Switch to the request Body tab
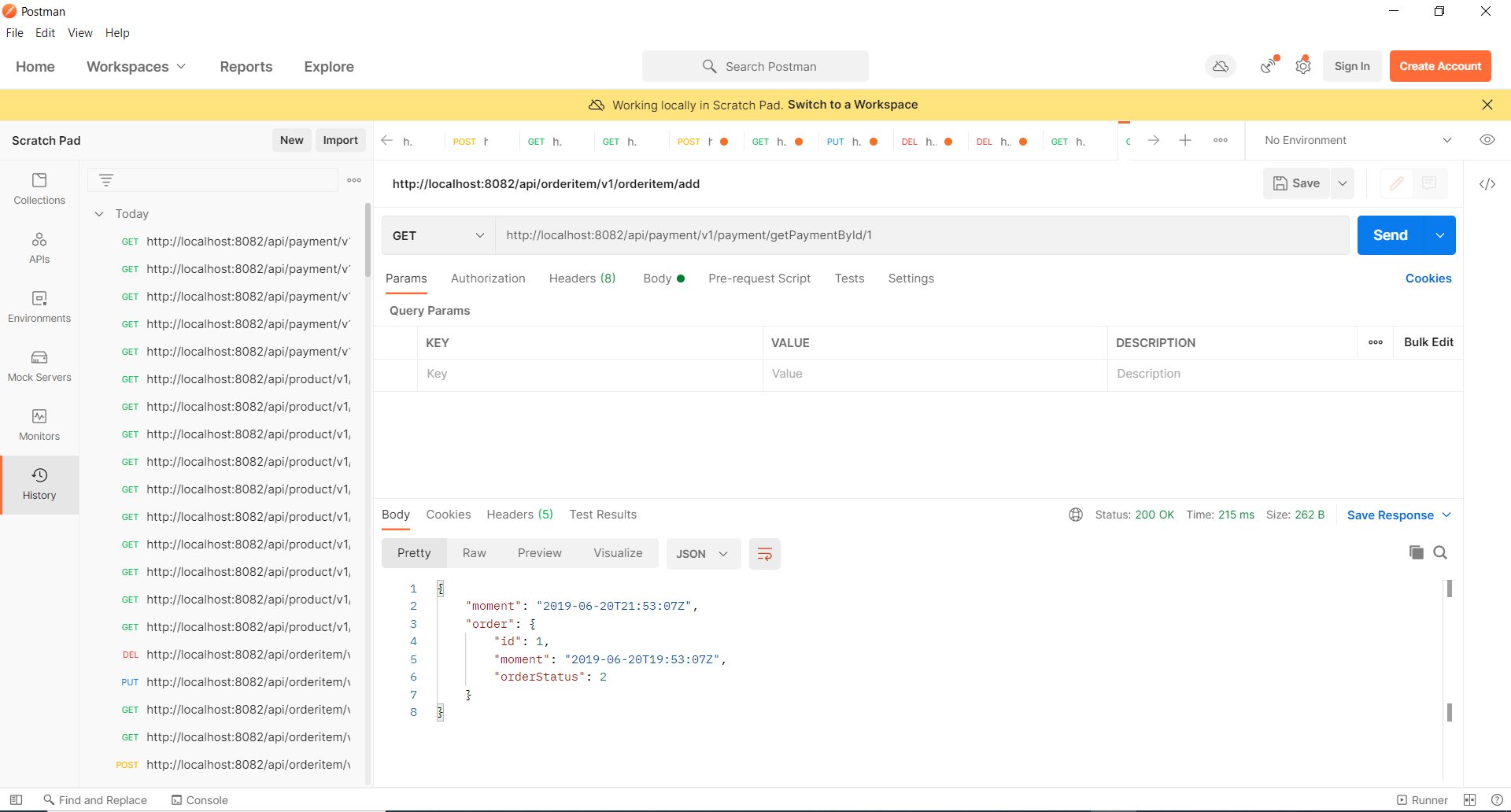The width and height of the screenshot is (1511, 812). coord(663,279)
